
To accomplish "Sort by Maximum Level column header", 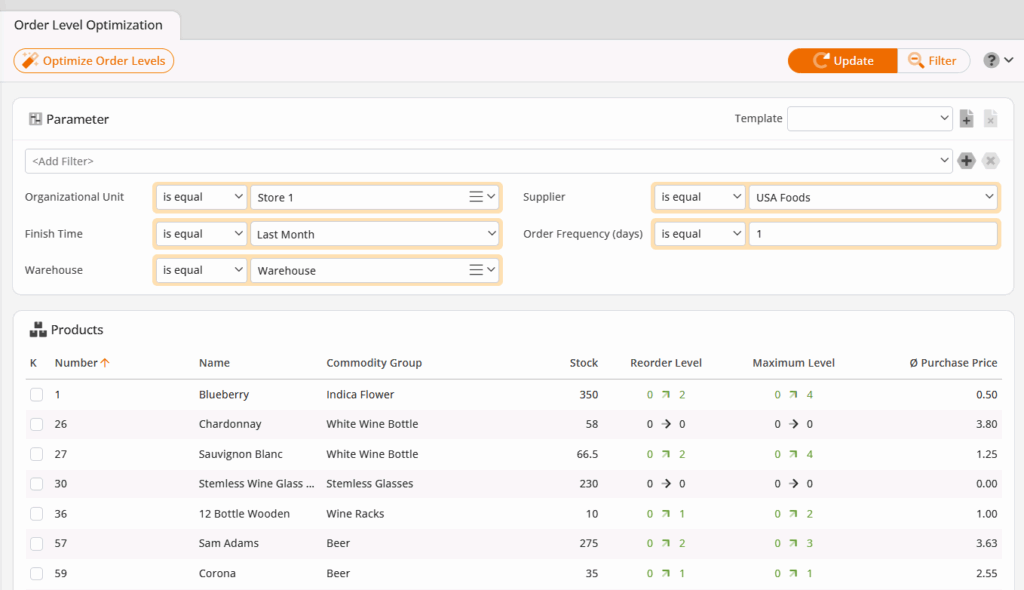I will tap(793, 363).
